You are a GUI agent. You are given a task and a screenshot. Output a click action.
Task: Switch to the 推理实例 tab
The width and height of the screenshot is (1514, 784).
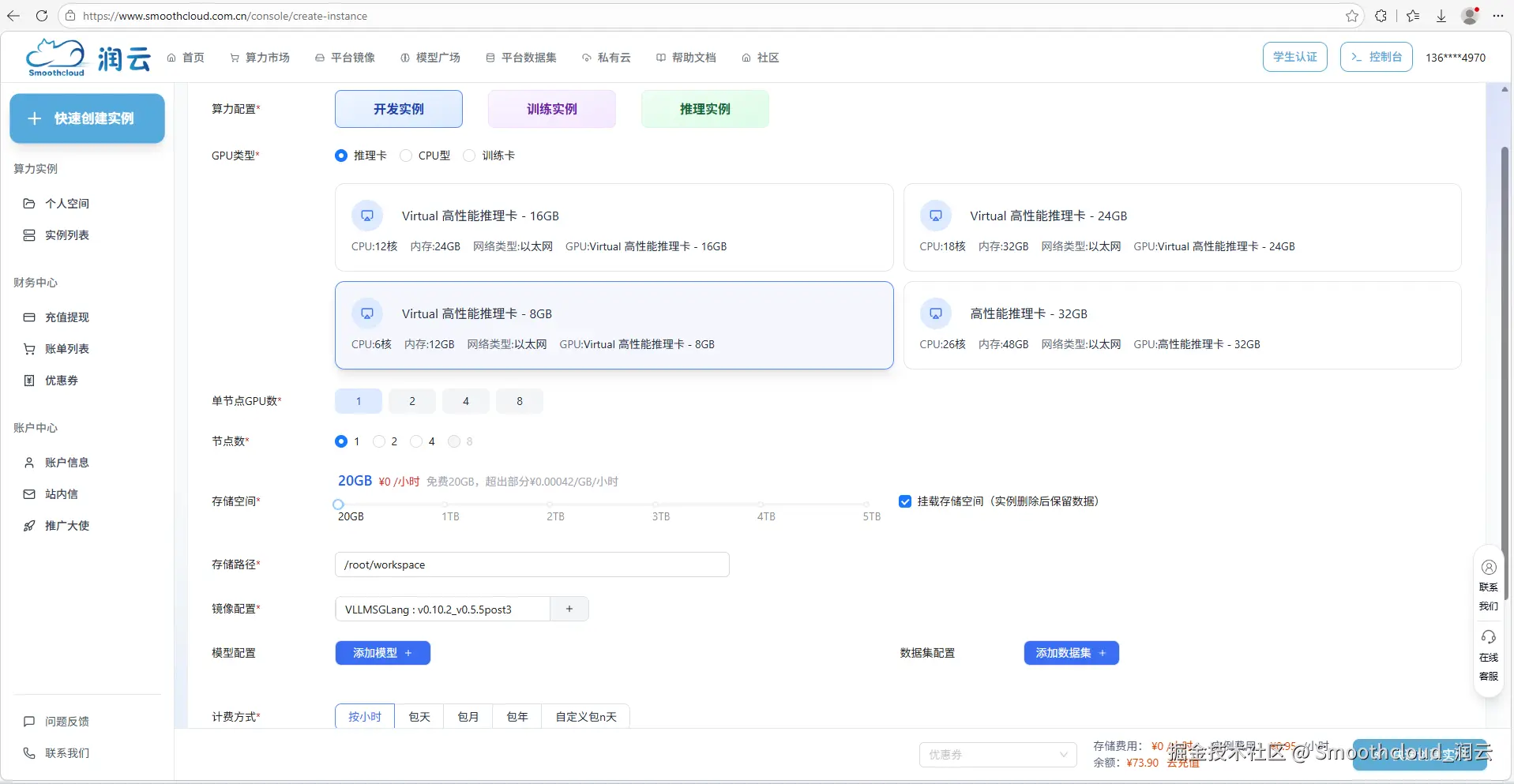705,109
